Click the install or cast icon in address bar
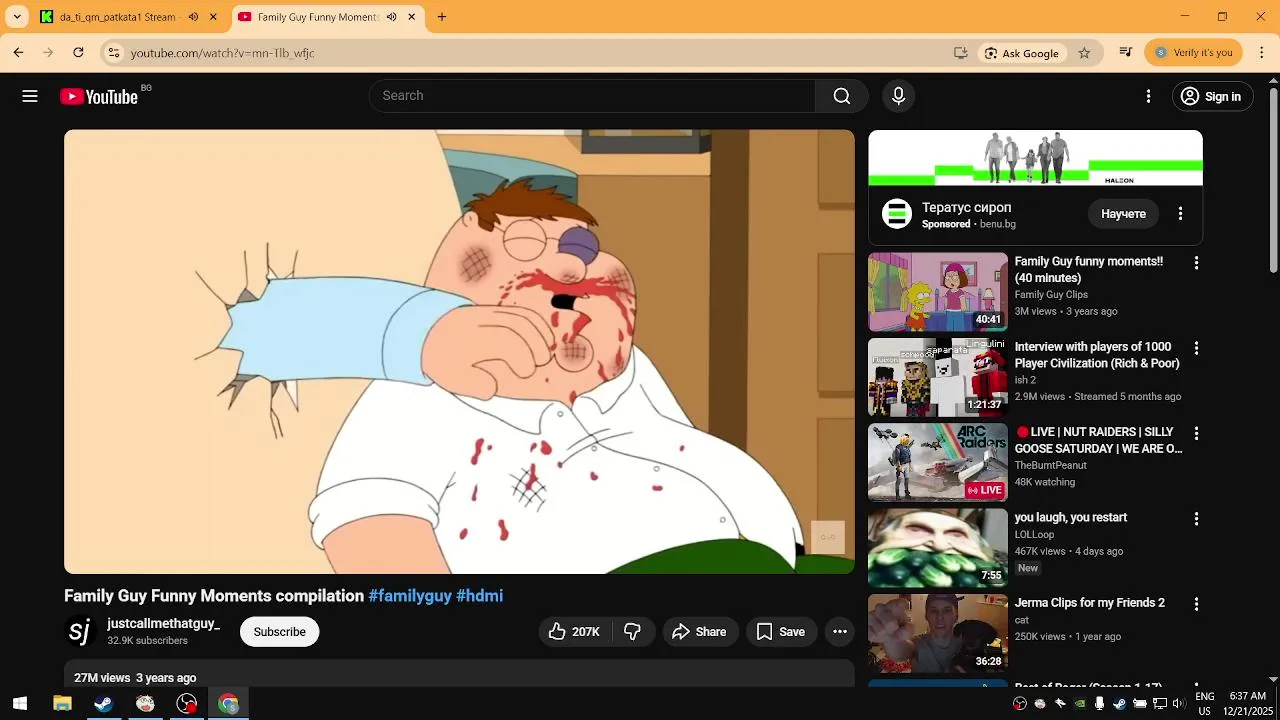 [961, 53]
